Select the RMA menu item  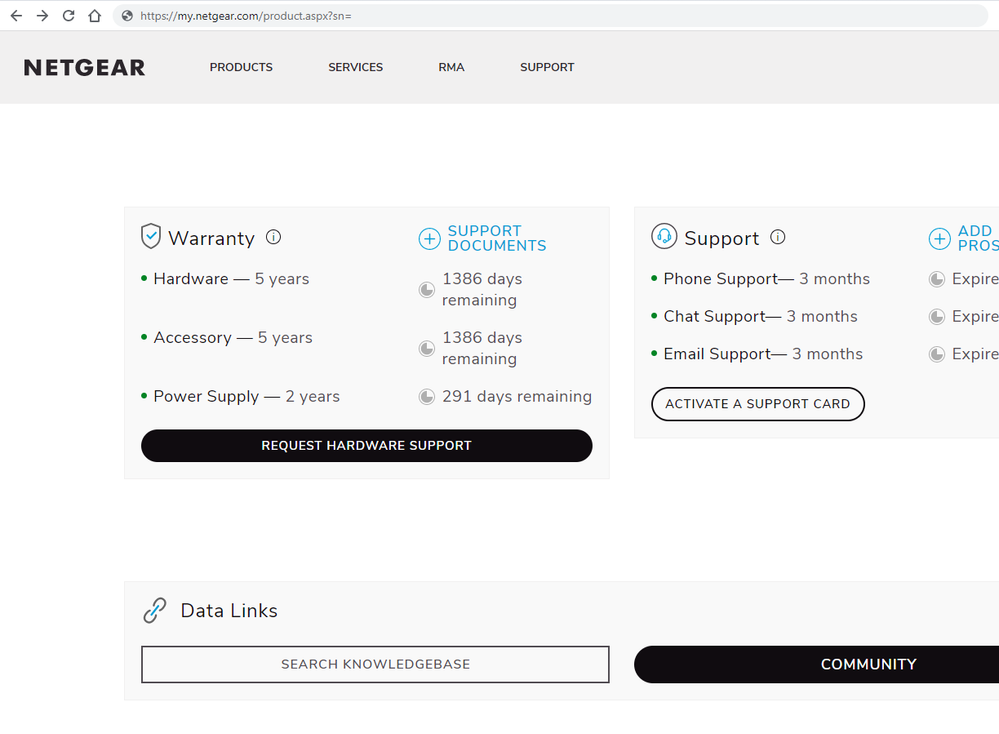tap(451, 67)
